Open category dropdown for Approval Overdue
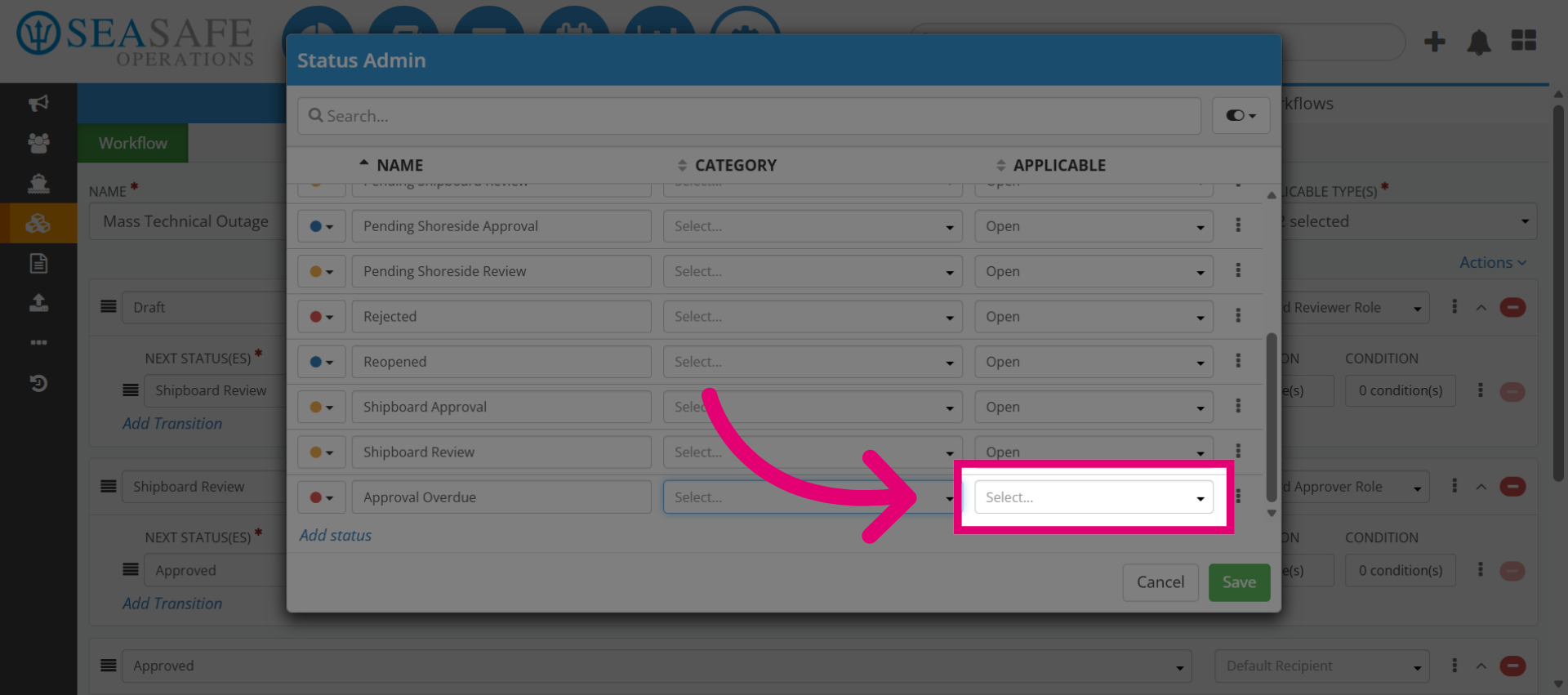 (x=813, y=497)
